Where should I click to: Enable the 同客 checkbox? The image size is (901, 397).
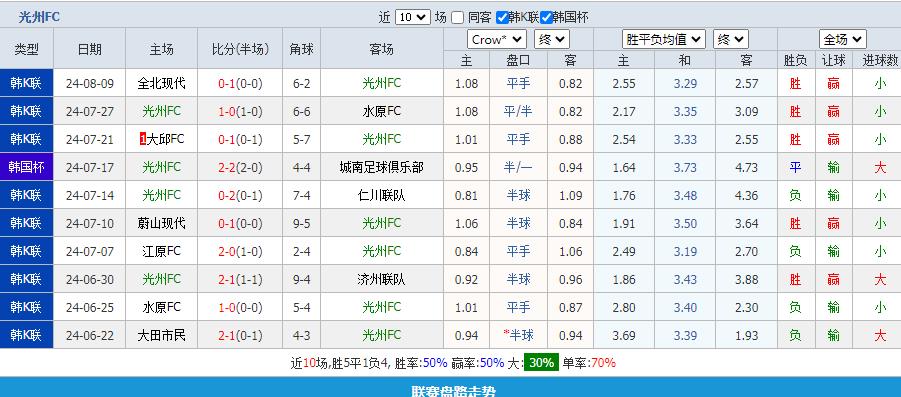(457, 18)
